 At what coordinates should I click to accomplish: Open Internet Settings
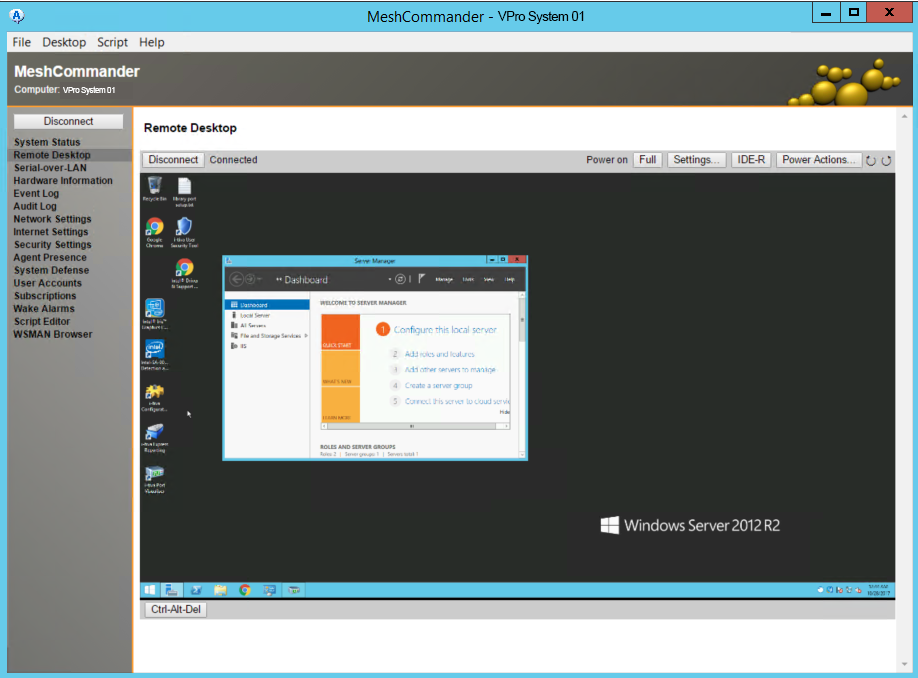point(50,232)
